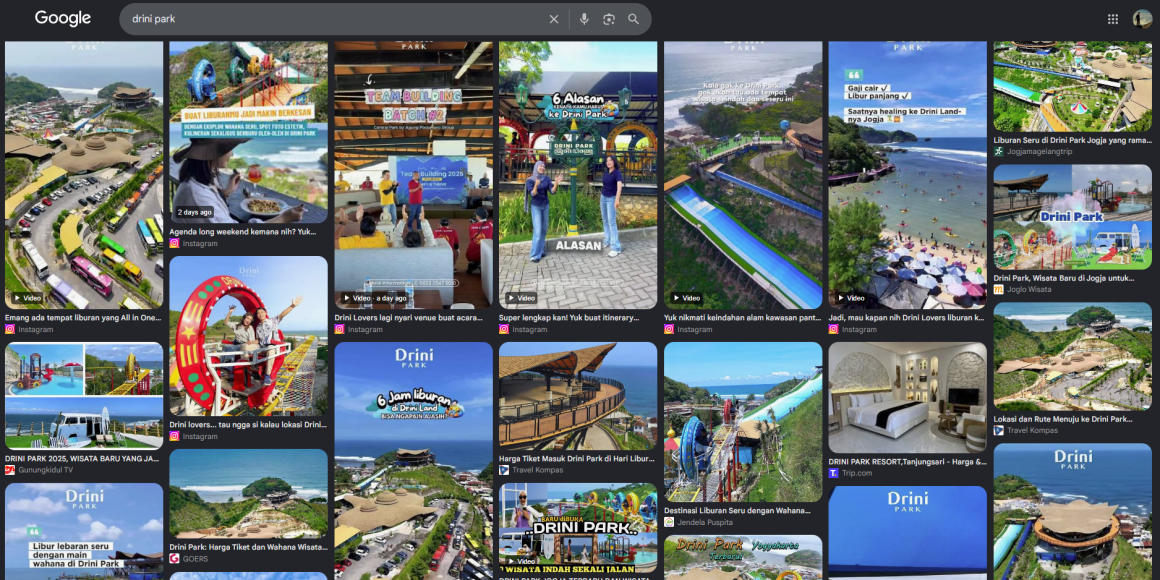Open the hotel bedroom resort thumbnail

[908, 397]
